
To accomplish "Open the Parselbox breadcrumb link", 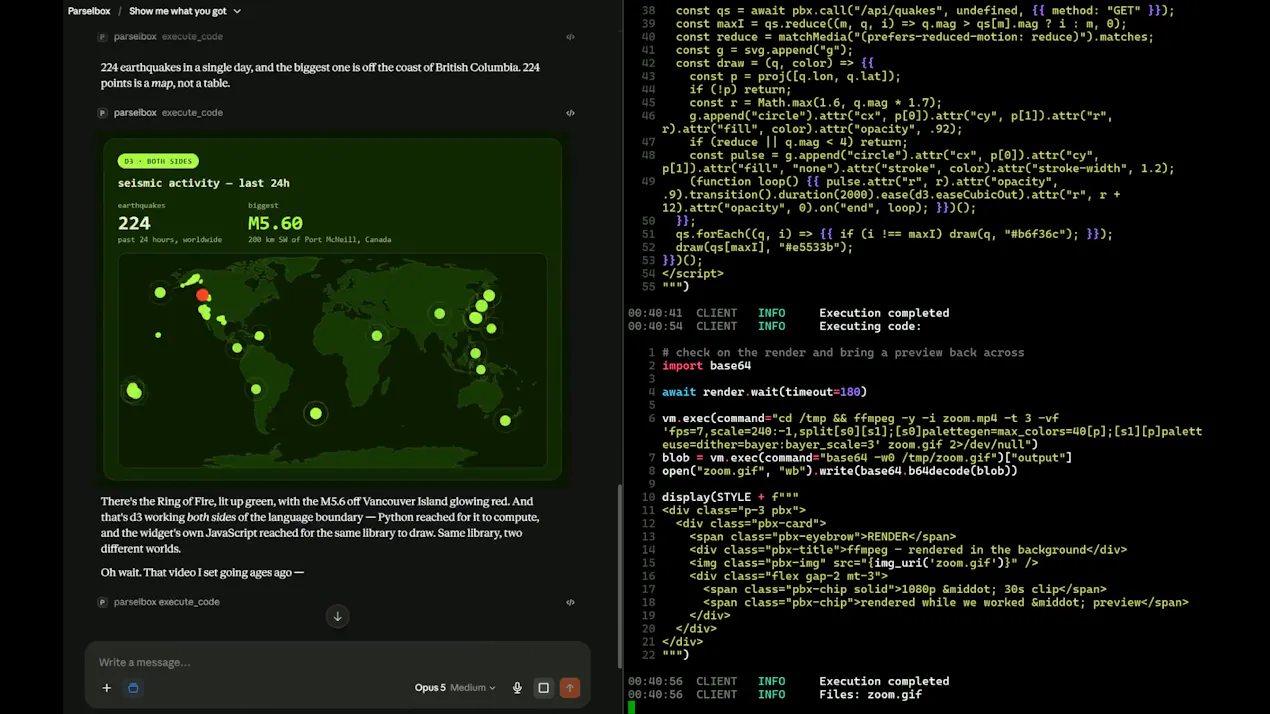I will pyautogui.click(x=89, y=11).
